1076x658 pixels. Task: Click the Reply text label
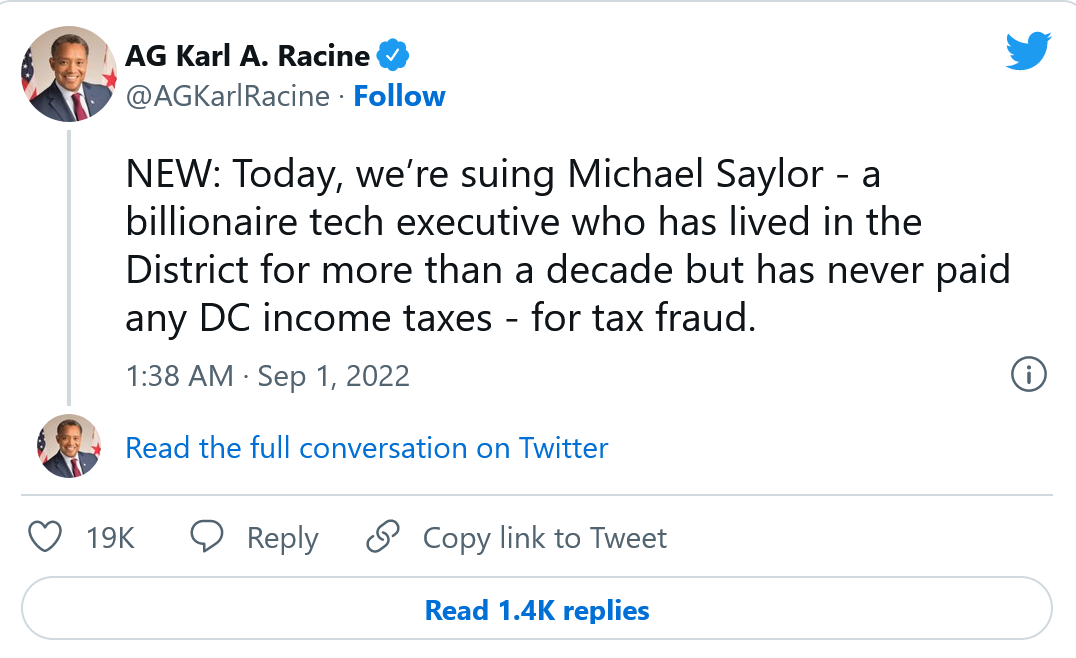point(282,538)
